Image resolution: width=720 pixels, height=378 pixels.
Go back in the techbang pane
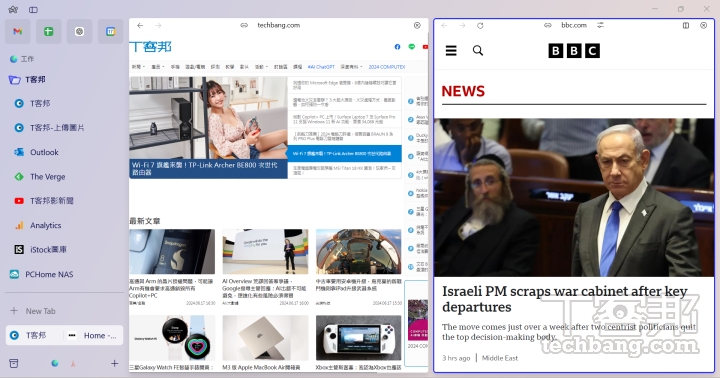pos(140,25)
